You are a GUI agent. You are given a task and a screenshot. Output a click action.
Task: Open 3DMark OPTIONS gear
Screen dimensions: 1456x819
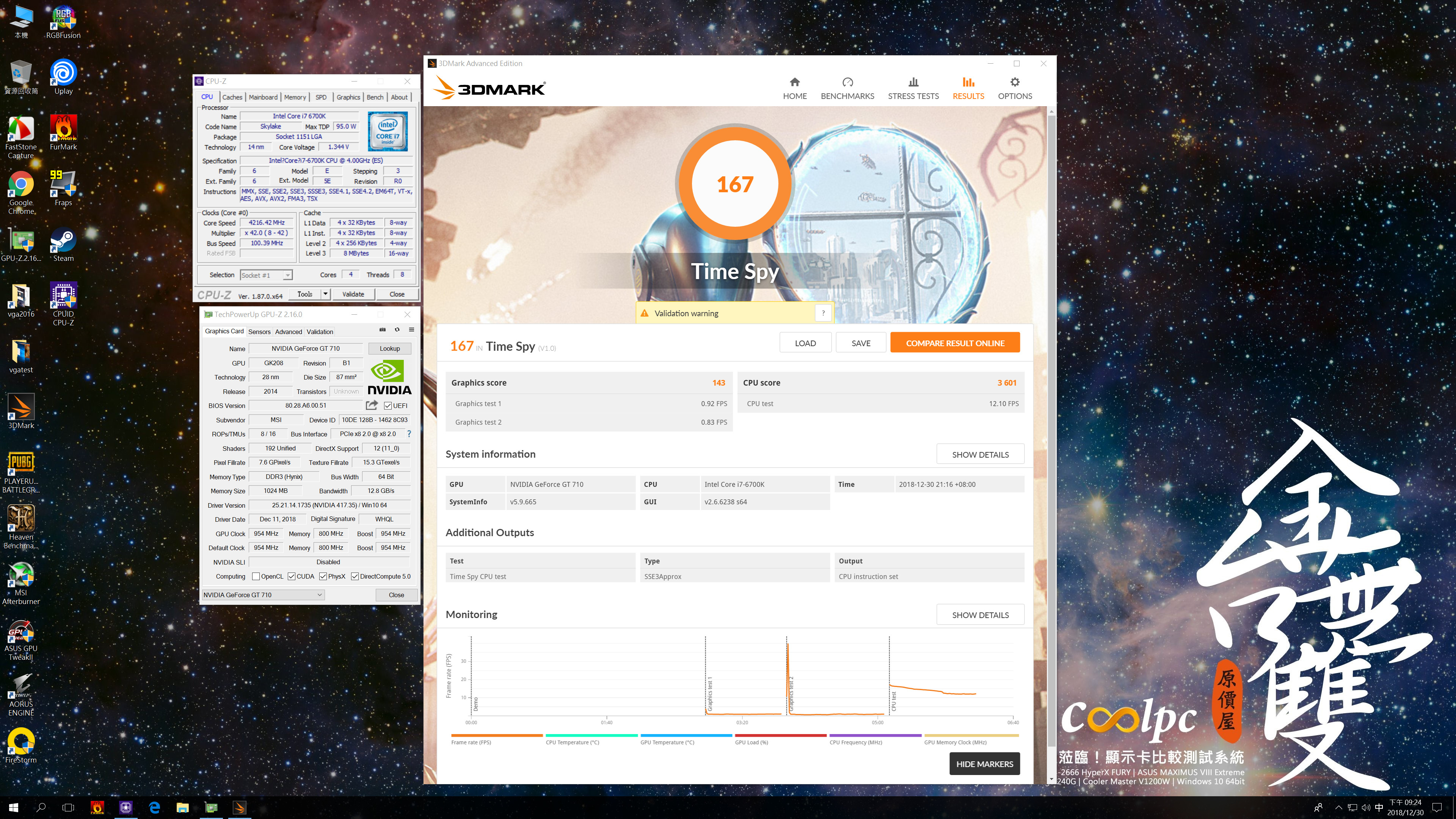(x=1015, y=89)
